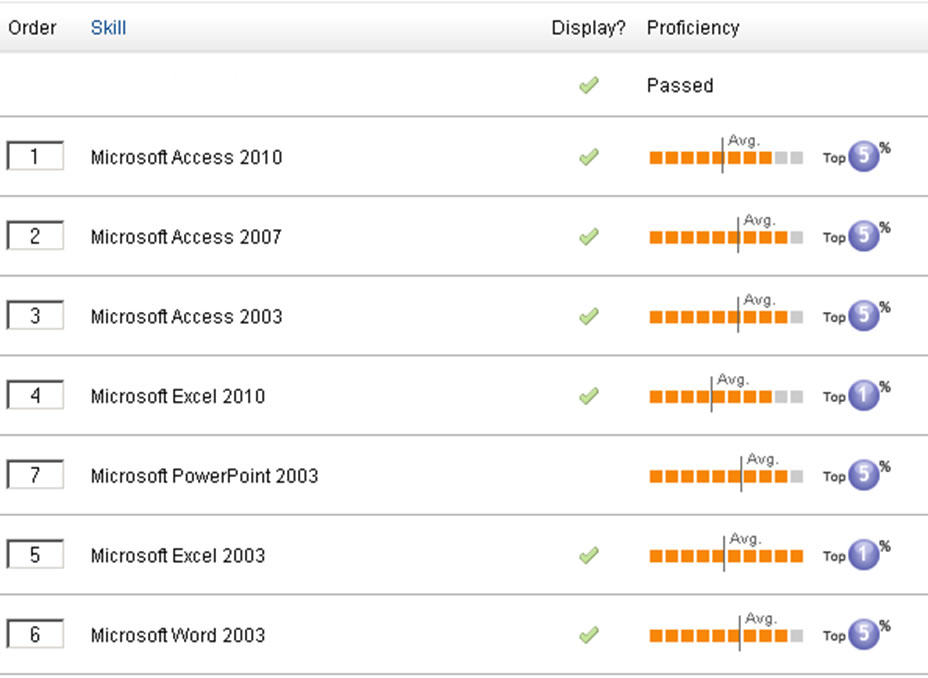Viewport: 928px width, 678px height.
Task: Toggle display checkmark for Microsoft Access 2010
Action: pos(589,157)
